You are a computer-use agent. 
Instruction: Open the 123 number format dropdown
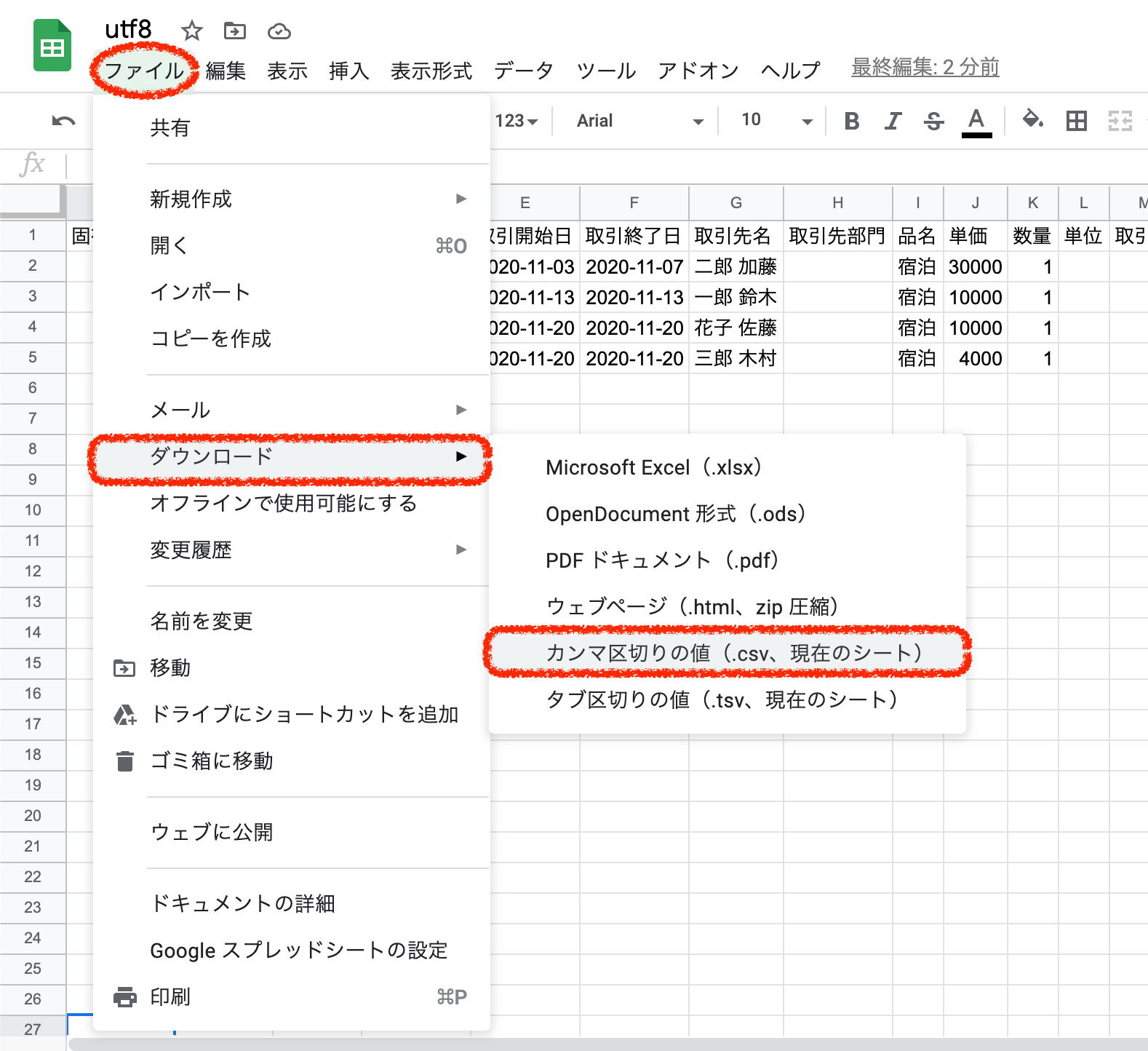coord(516,121)
